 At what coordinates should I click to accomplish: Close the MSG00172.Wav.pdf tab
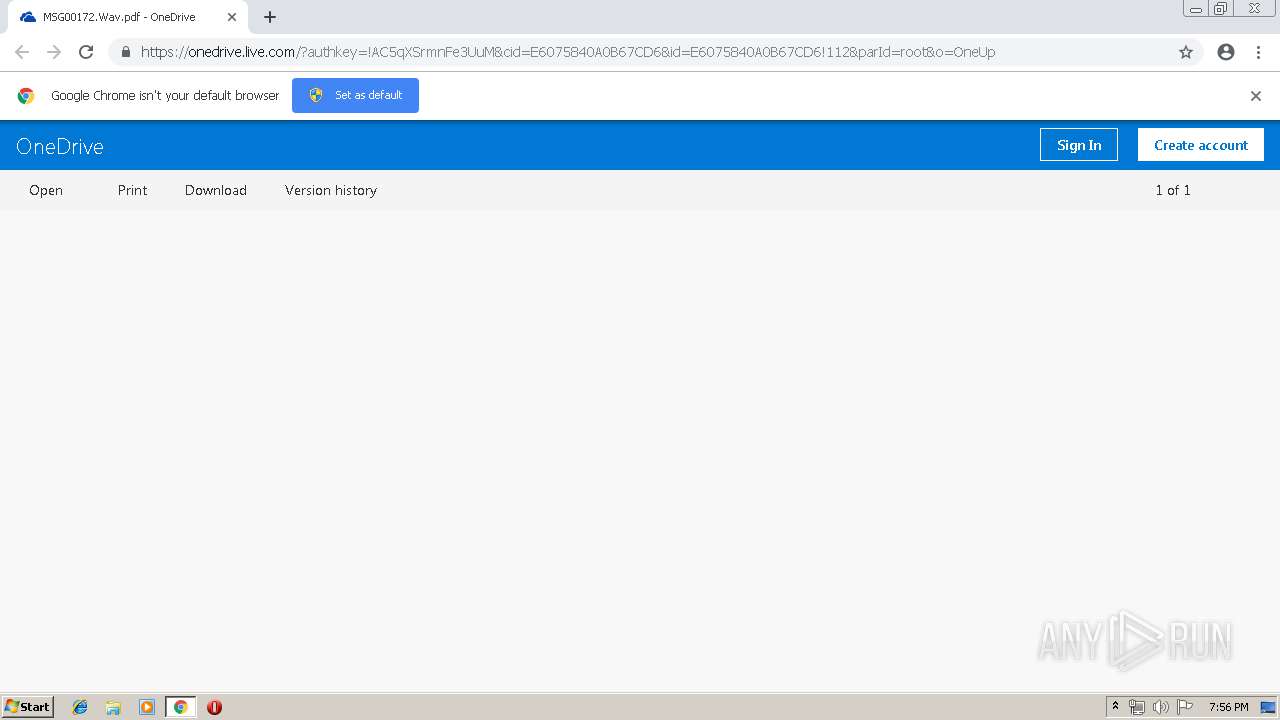coord(232,17)
